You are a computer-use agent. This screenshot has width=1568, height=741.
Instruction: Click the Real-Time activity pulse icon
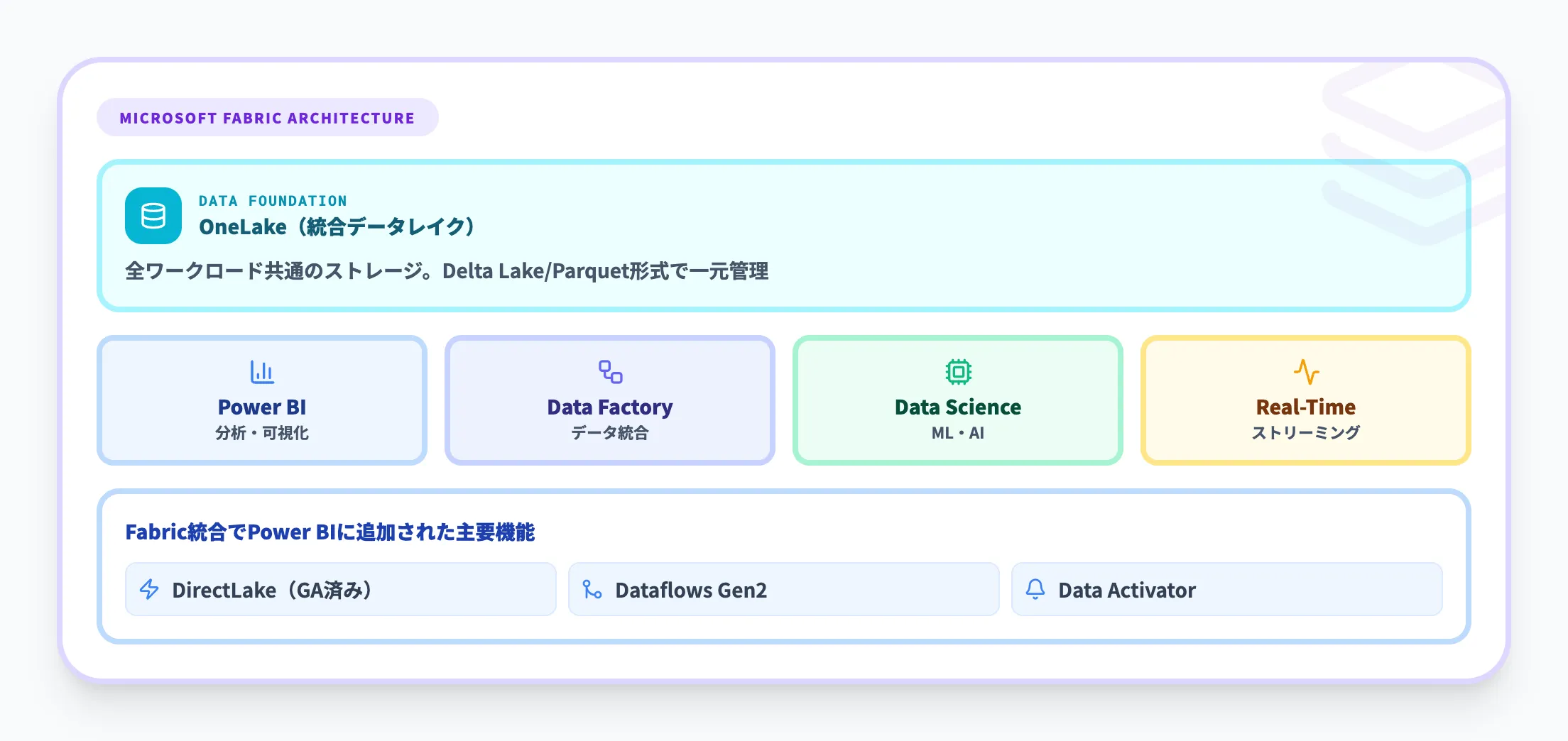tap(1306, 372)
